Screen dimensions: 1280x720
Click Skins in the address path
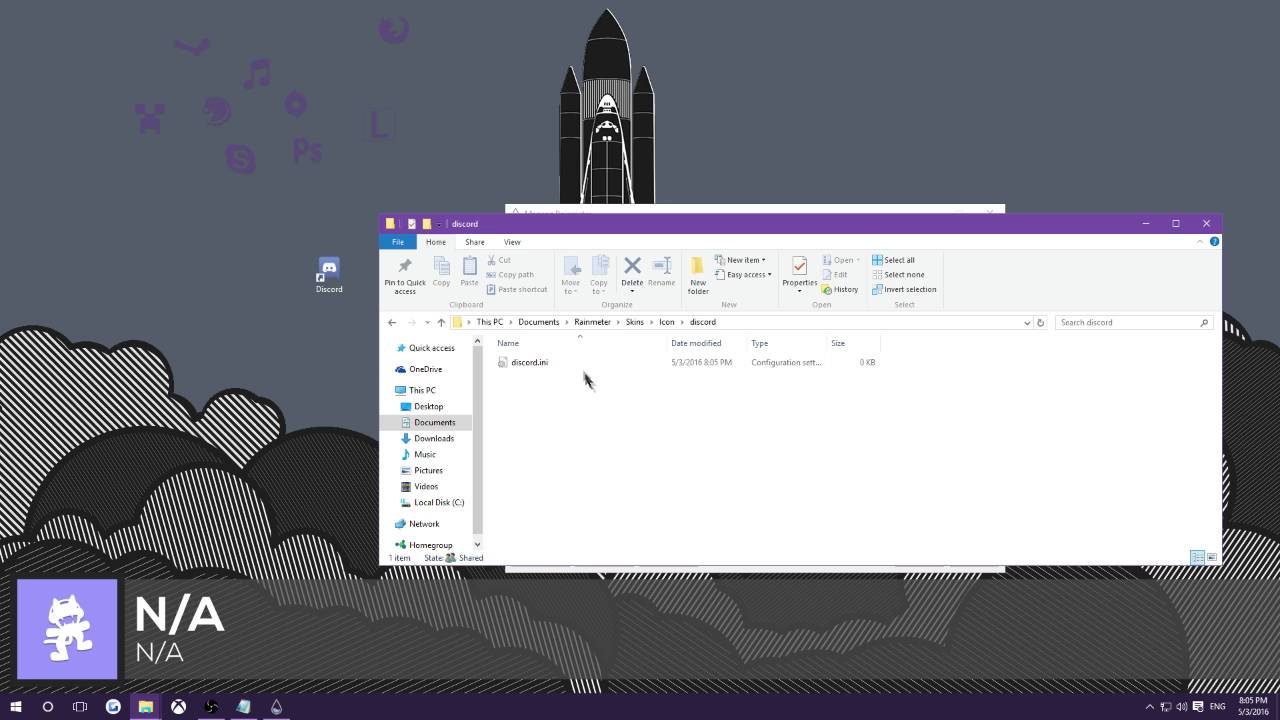point(635,322)
